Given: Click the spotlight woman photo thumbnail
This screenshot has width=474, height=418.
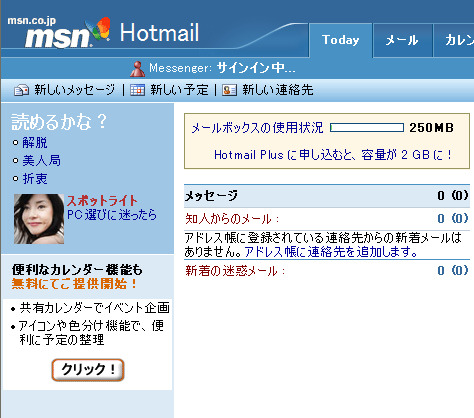Looking at the screenshot, I should click(39, 219).
